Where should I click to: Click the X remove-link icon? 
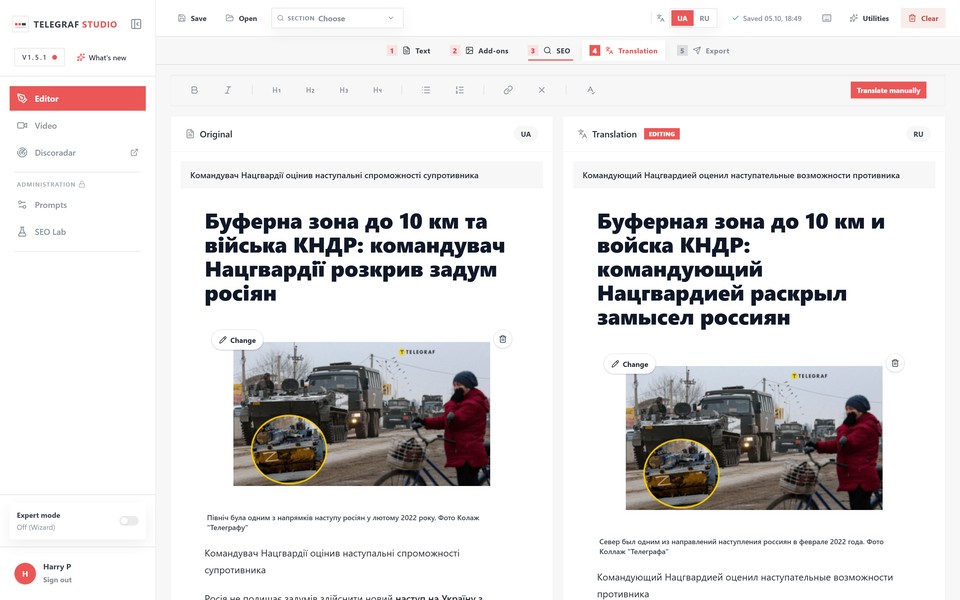[542, 90]
